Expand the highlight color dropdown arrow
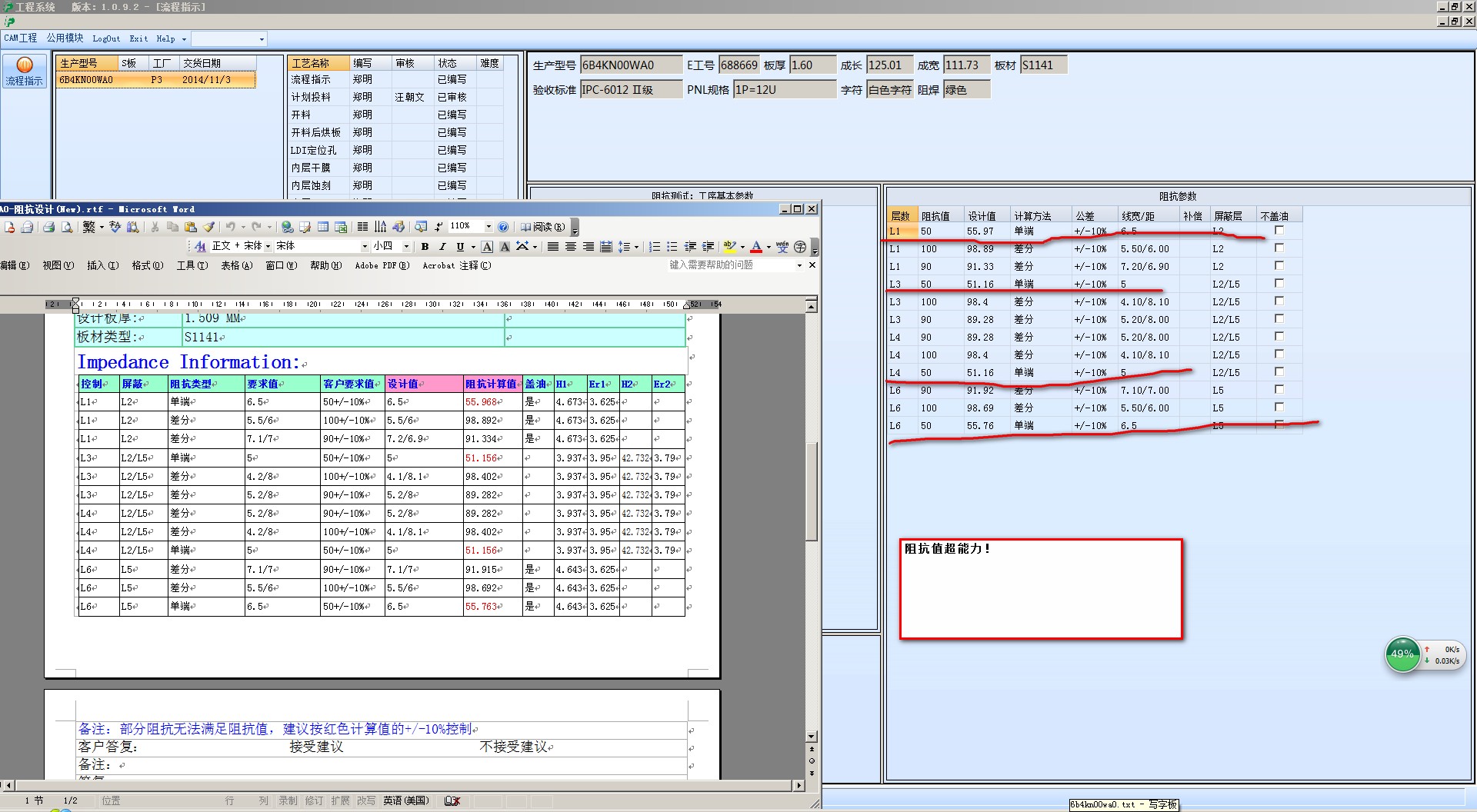 tap(742, 247)
